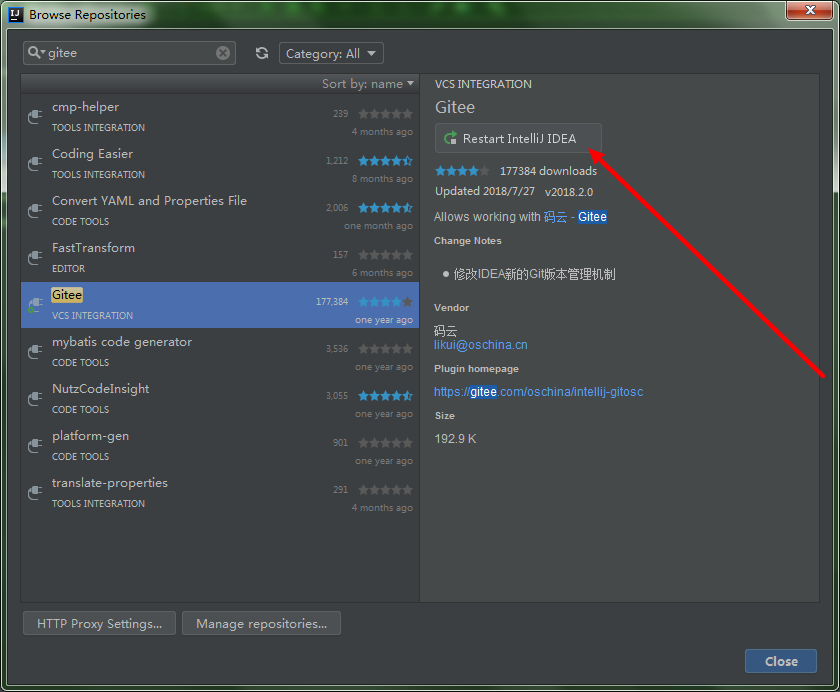Select the Gitee plugin row
Screen dimensions: 840x692
220,305
